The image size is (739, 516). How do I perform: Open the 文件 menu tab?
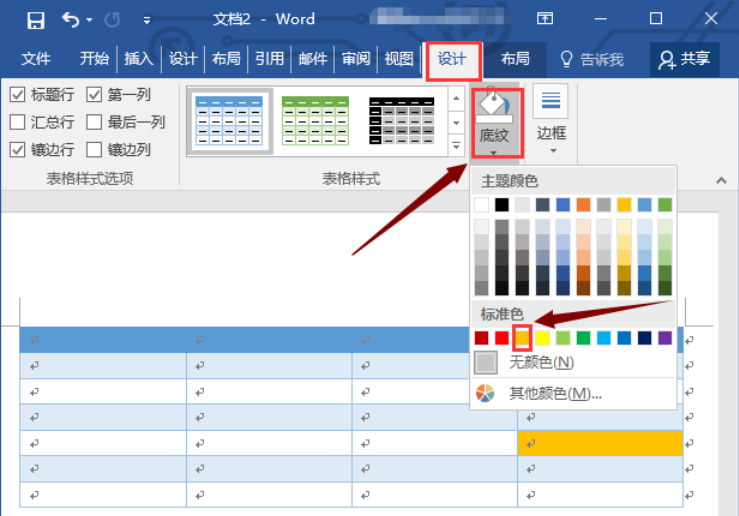tap(36, 59)
